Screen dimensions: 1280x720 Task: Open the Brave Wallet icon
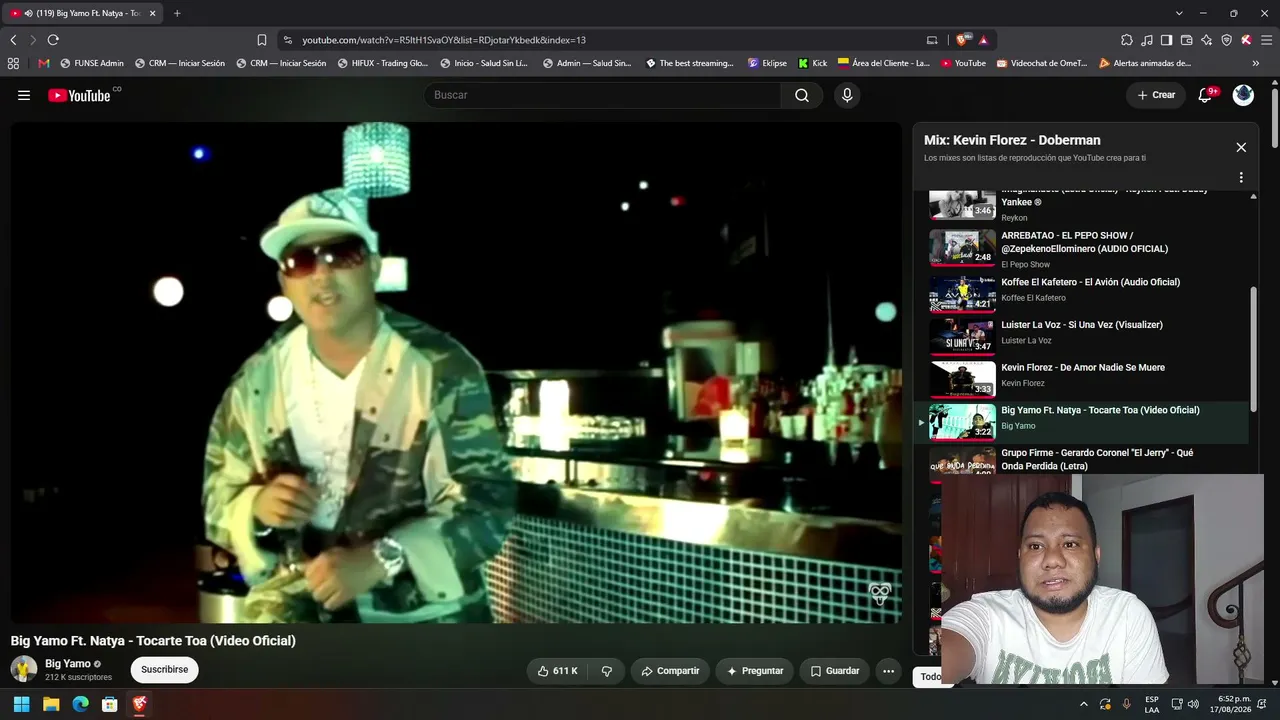[x=1186, y=40]
